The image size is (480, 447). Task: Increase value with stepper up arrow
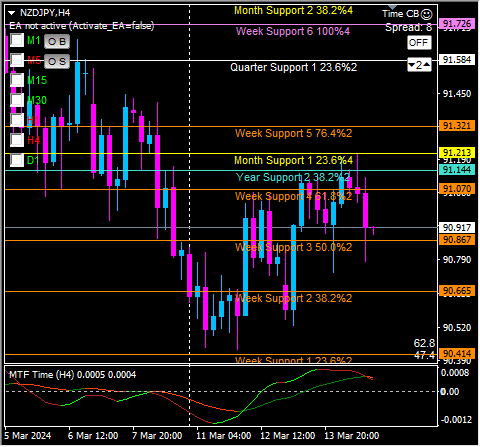click(x=427, y=65)
